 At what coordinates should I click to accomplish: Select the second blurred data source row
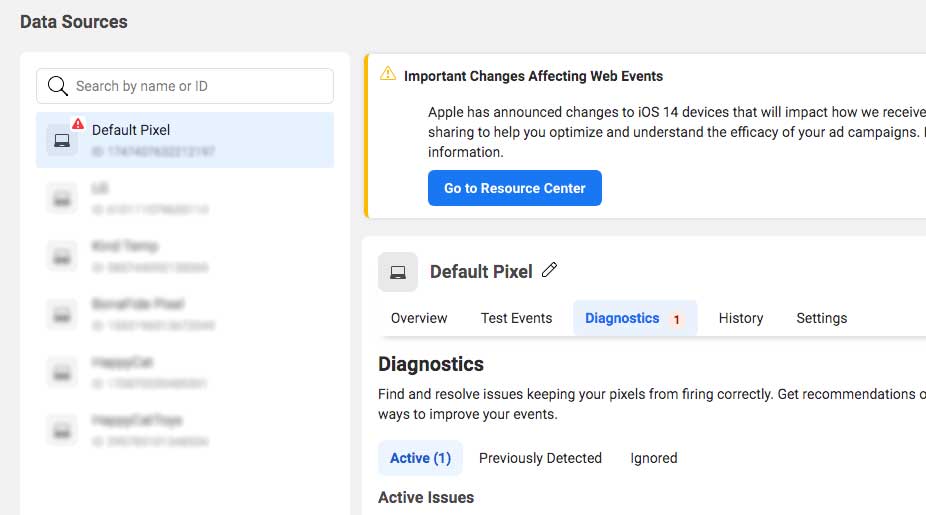click(x=185, y=198)
